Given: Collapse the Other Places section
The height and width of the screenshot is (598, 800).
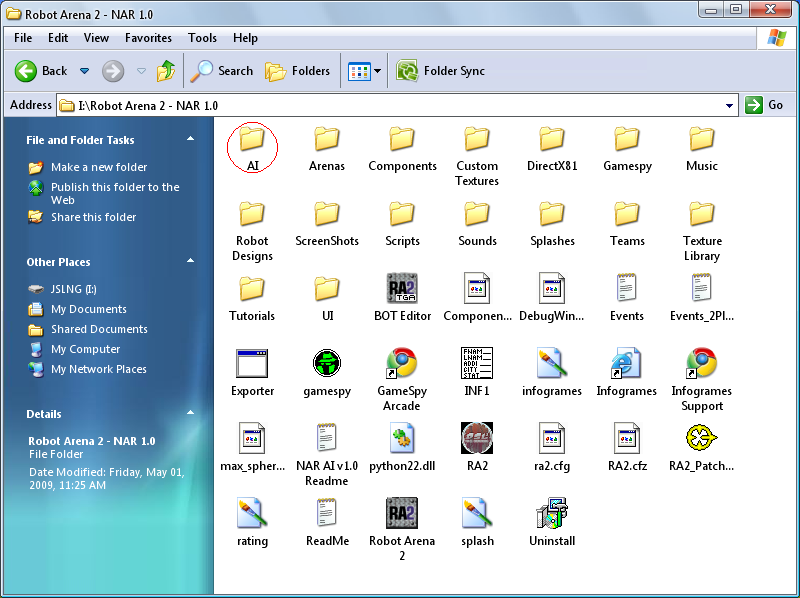Looking at the screenshot, I should pos(190,262).
